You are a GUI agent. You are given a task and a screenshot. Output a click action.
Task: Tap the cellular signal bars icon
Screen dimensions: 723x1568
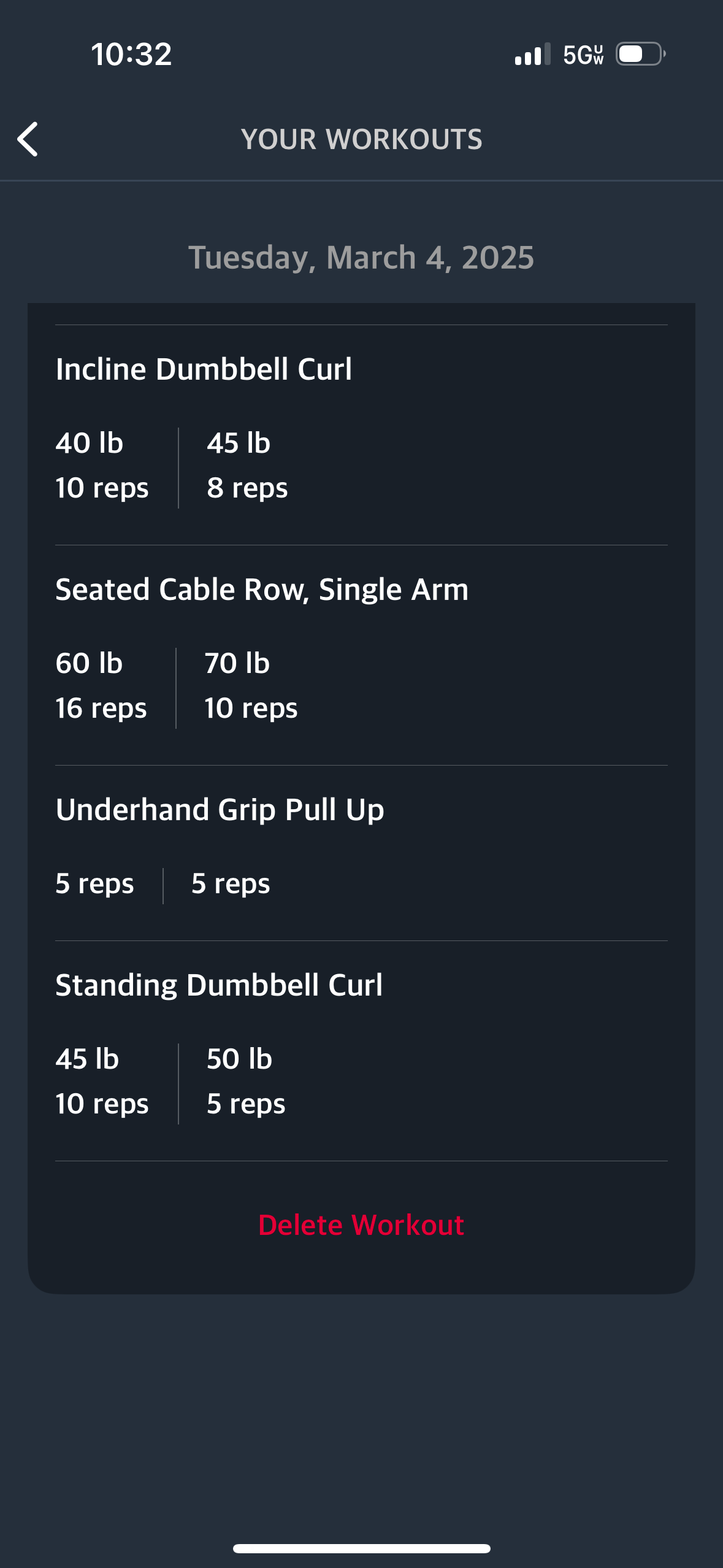point(532,54)
